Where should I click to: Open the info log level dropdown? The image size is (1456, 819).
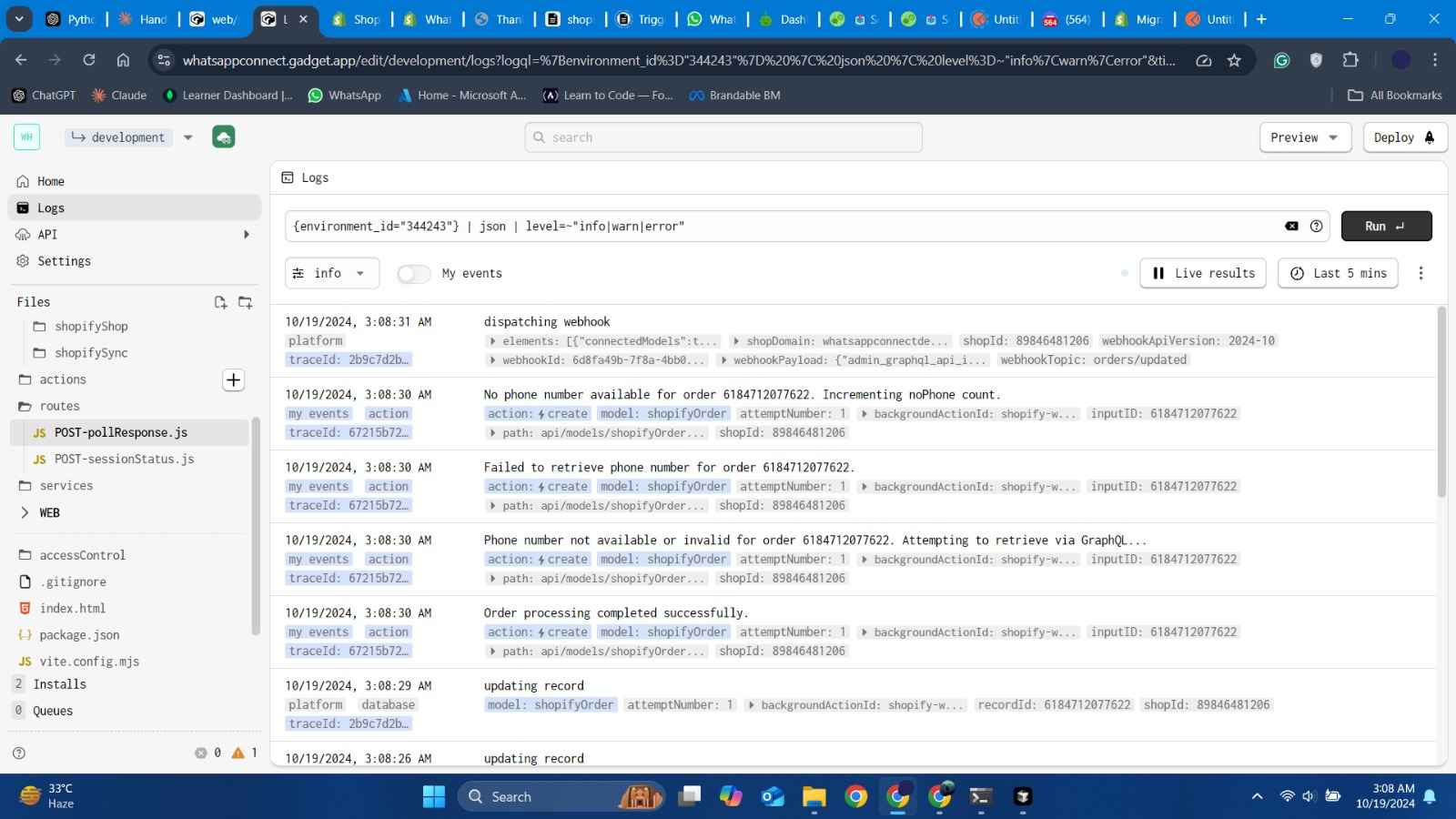(332, 273)
